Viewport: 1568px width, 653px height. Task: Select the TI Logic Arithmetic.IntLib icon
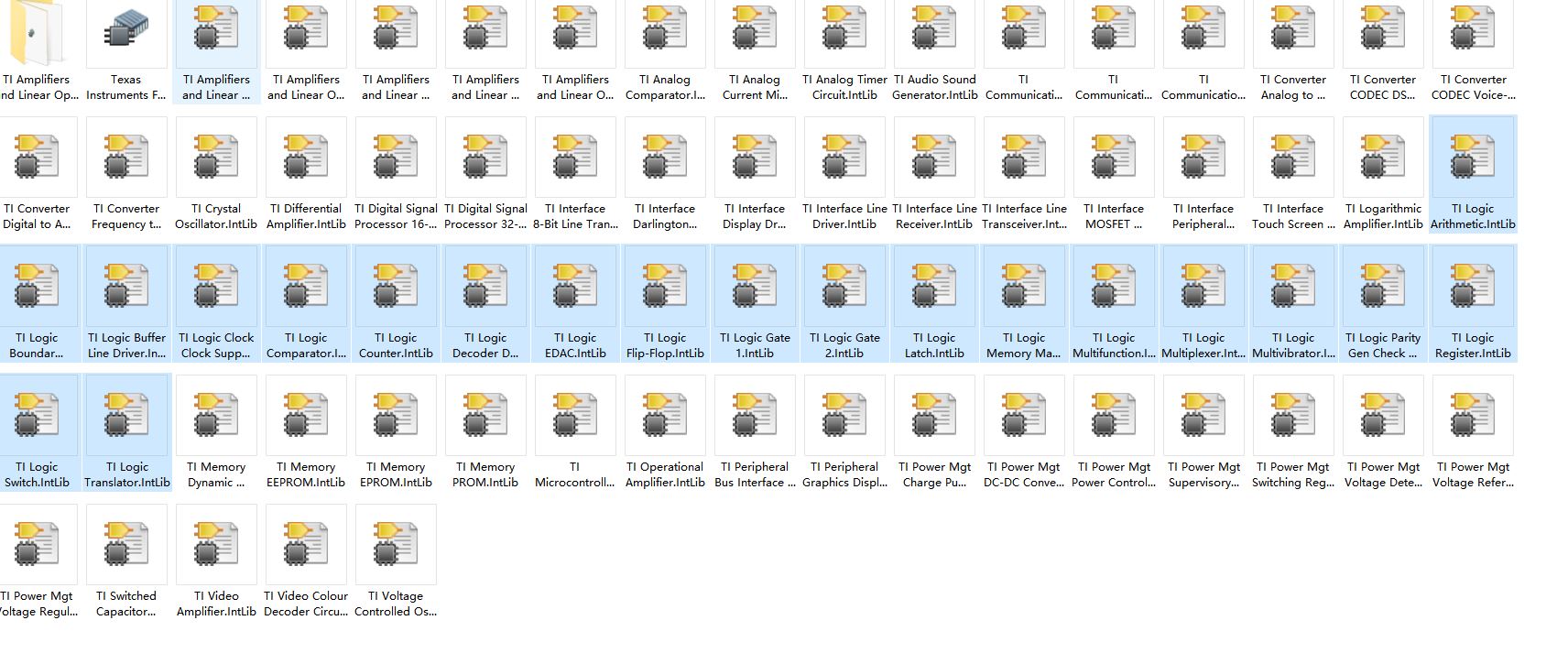coord(1473,157)
